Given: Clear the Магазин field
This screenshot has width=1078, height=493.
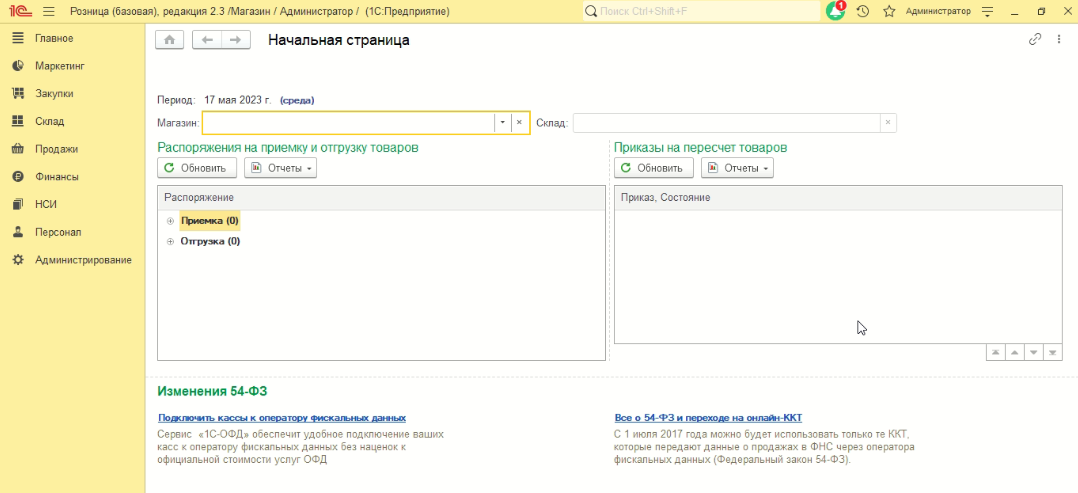Looking at the screenshot, I should click(x=520, y=122).
